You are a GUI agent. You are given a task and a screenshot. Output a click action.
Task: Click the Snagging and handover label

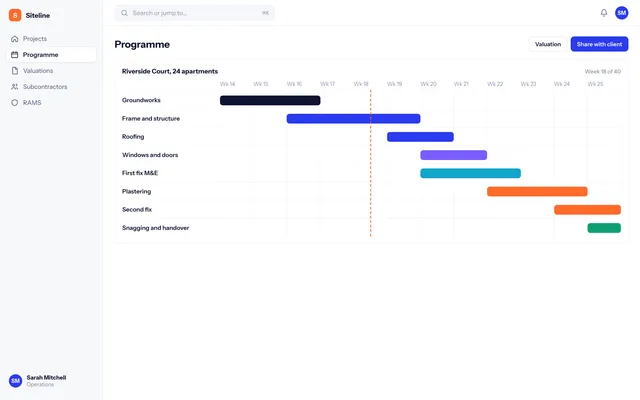point(156,228)
